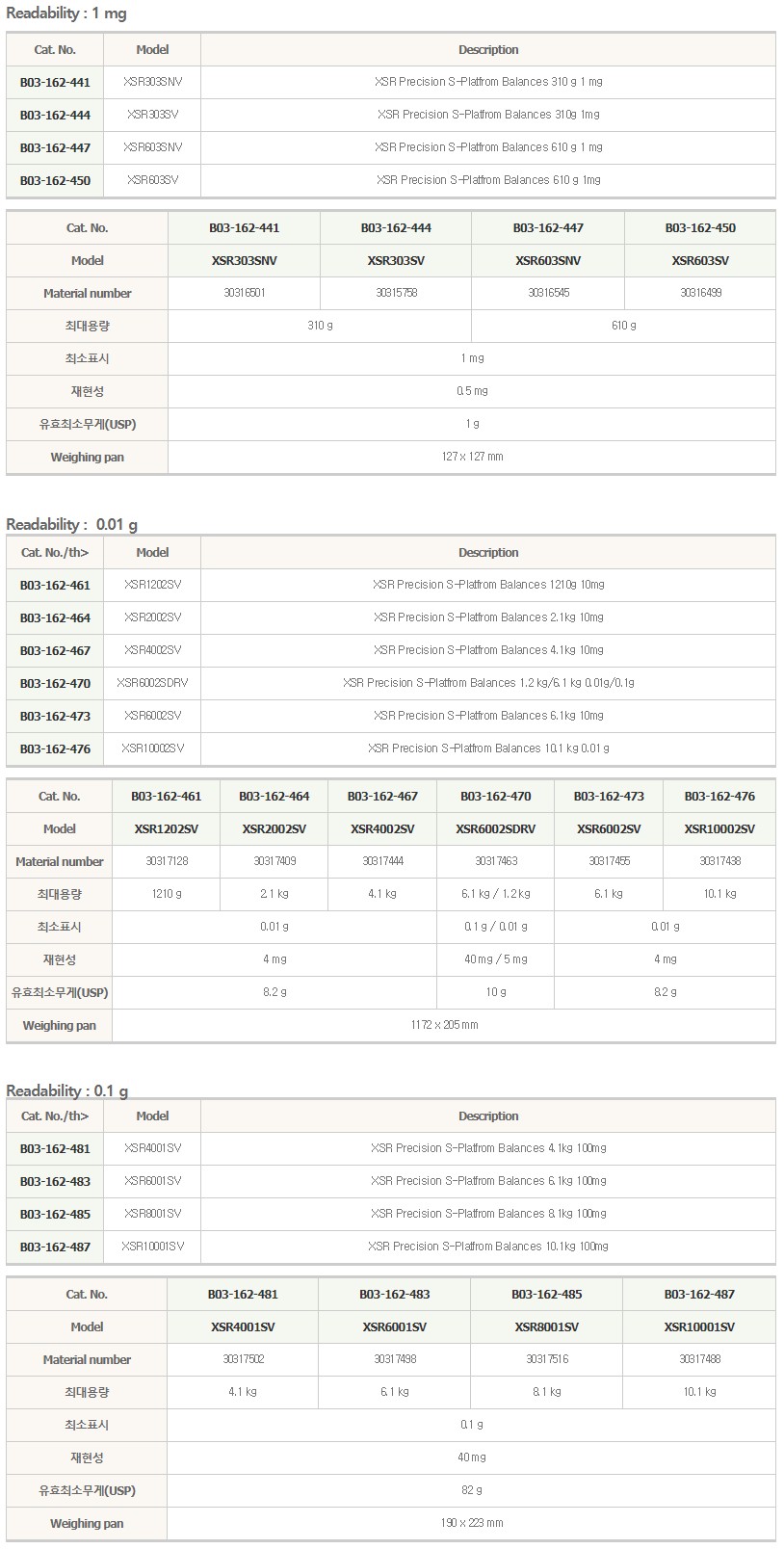The image size is (784, 1549).
Task: Click the bold XSR10001SV model column header
Action: (x=699, y=1327)
